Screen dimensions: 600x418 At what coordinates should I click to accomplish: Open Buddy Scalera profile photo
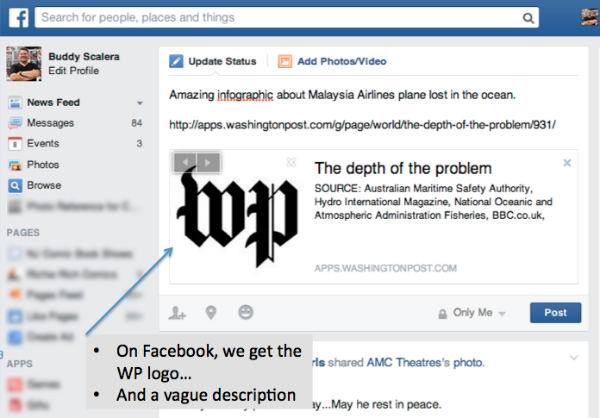[24, 64]
